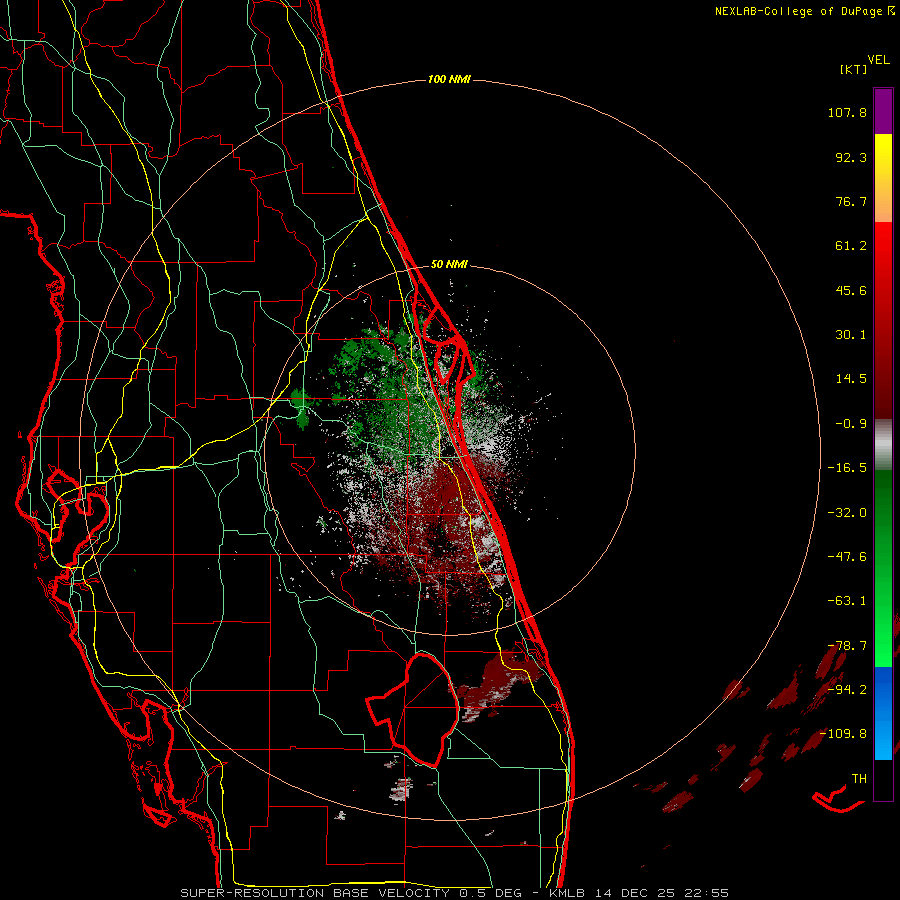Click the -63.1 legend value
The width and height of the screenshot is (900, 900).
tap(847, 601)
